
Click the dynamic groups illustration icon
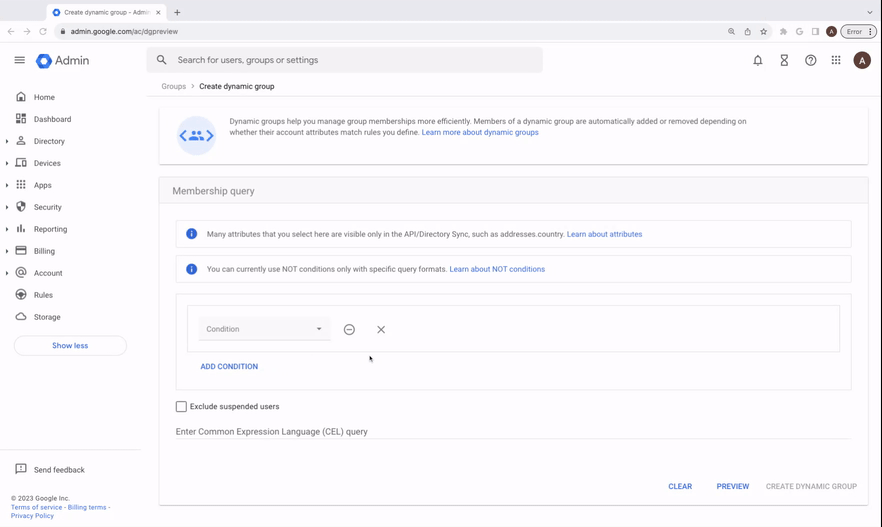pyautogui.click(x=196, y=136)
